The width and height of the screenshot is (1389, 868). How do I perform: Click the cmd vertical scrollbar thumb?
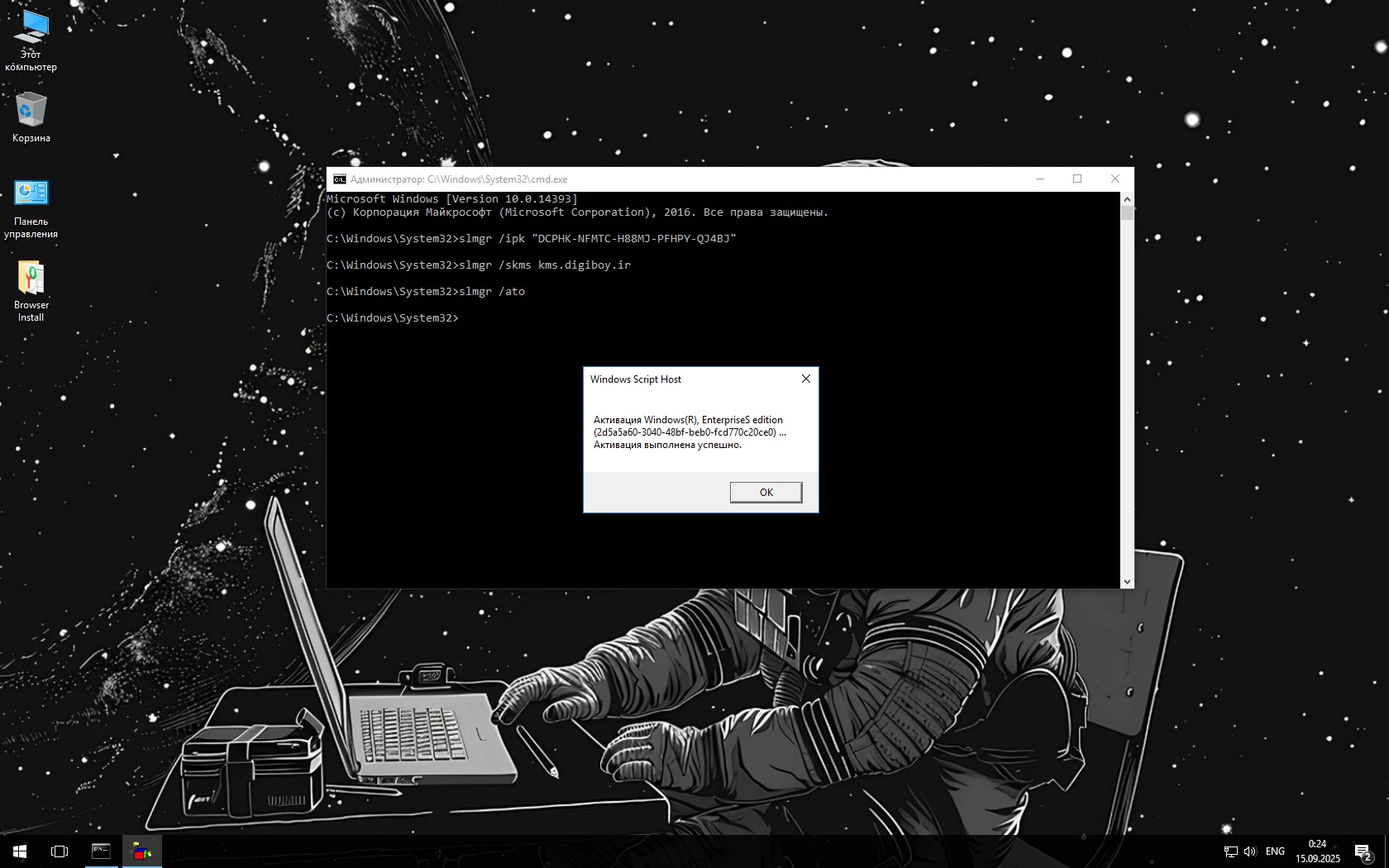(1127, 213)
